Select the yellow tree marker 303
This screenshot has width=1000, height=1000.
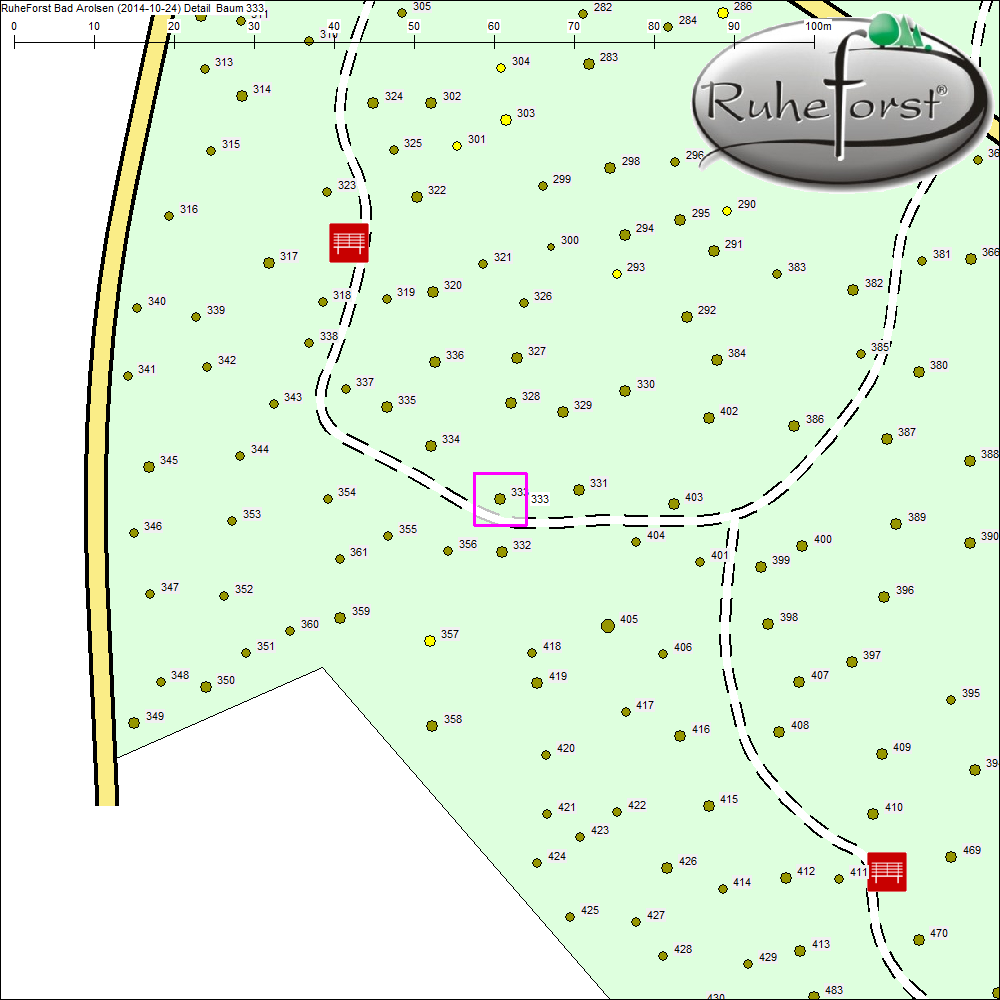(506, 120)
